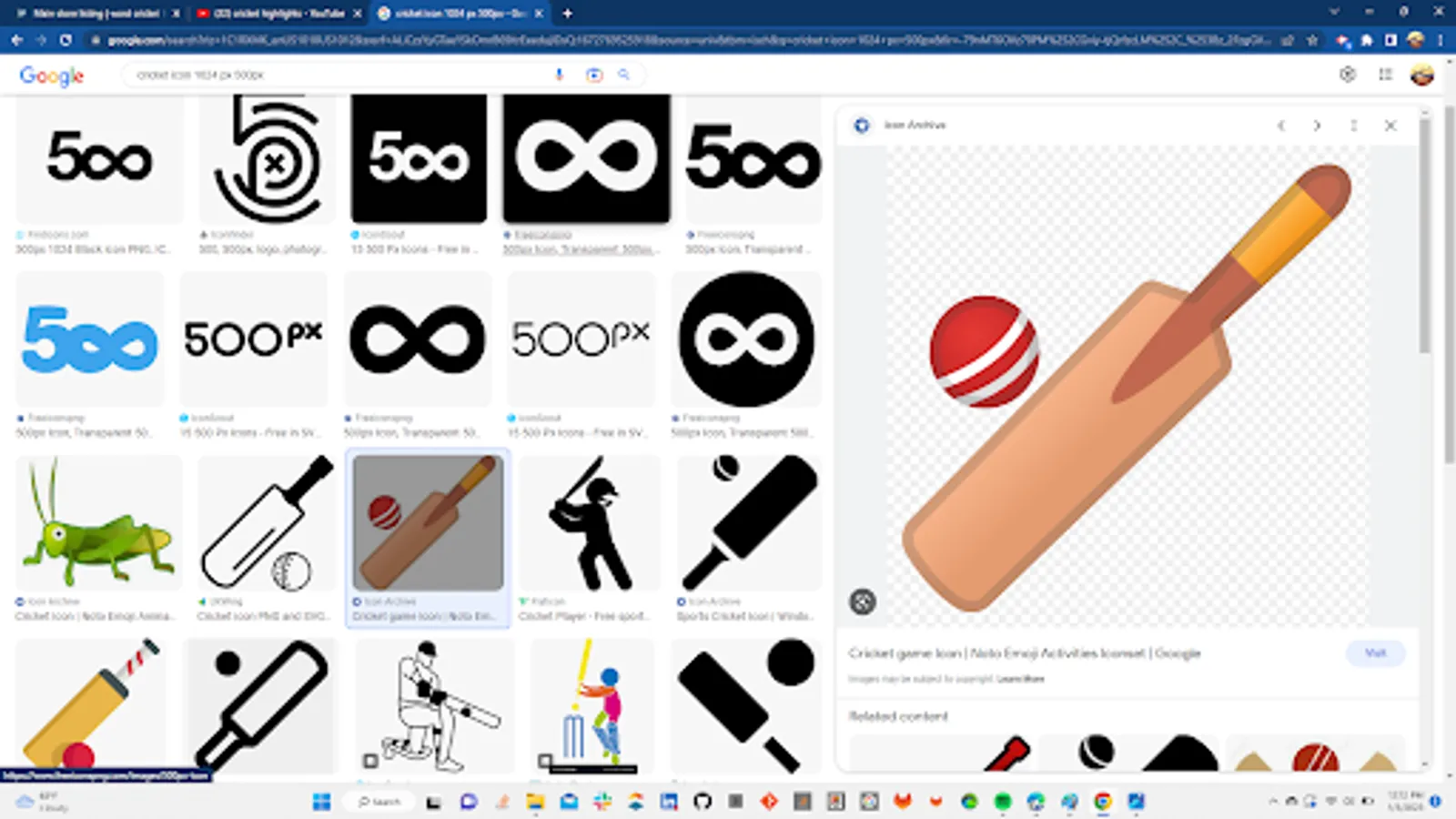Open the Chrome three-dot menu
The width and height of the screenshot is (1456, 819).
coord(1441,40)
